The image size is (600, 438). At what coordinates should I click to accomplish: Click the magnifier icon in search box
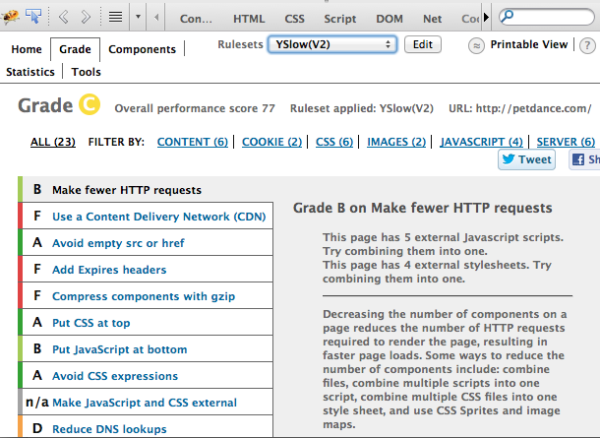tap(507, 16)
